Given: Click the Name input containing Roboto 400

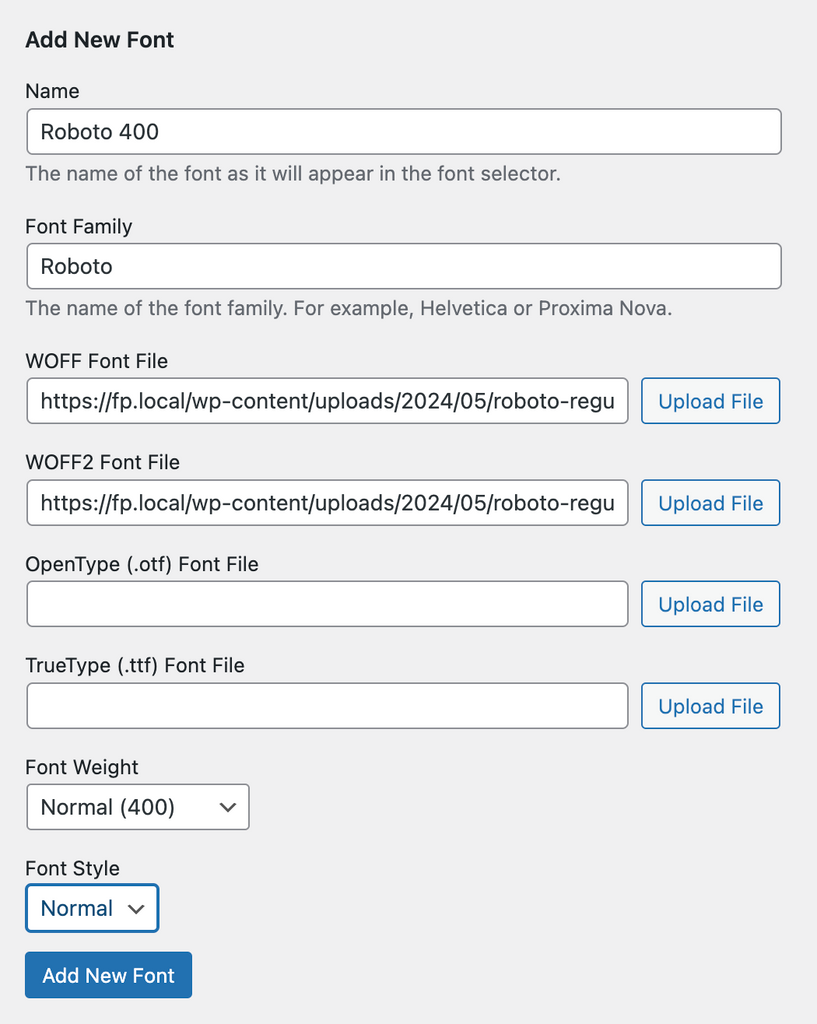Looking at the screenshot, I should tap(403, 132).
